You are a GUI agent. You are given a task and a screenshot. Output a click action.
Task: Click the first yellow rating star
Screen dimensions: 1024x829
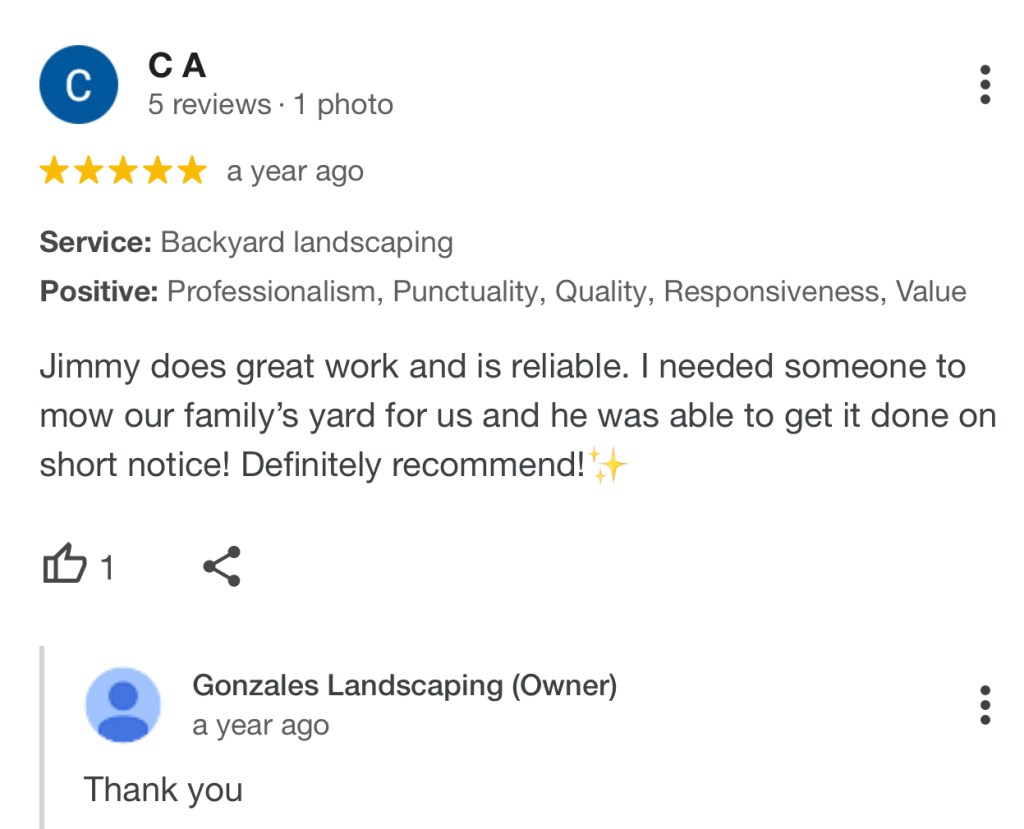pos(54,172)
